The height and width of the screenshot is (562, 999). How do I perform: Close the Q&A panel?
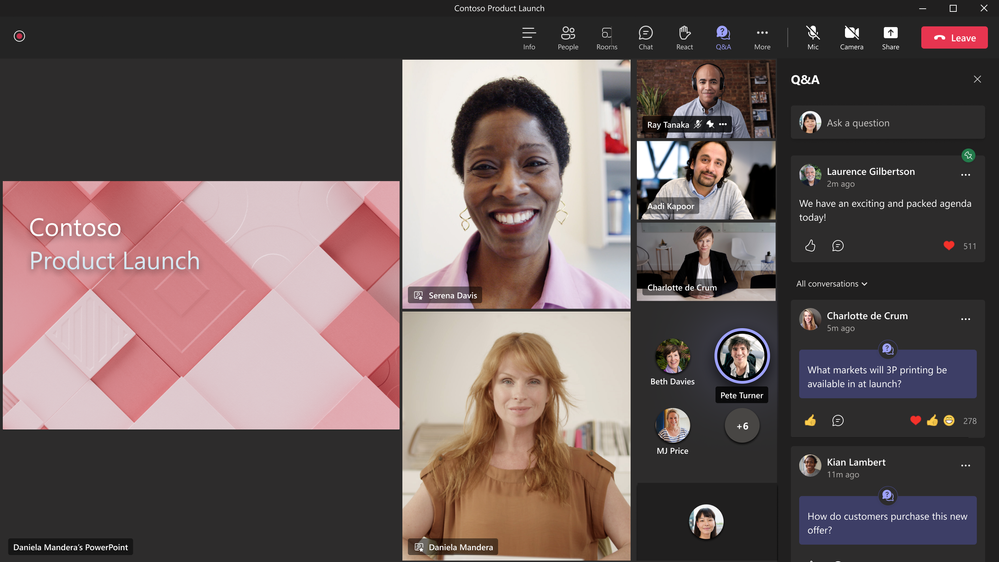coord(977,80)
